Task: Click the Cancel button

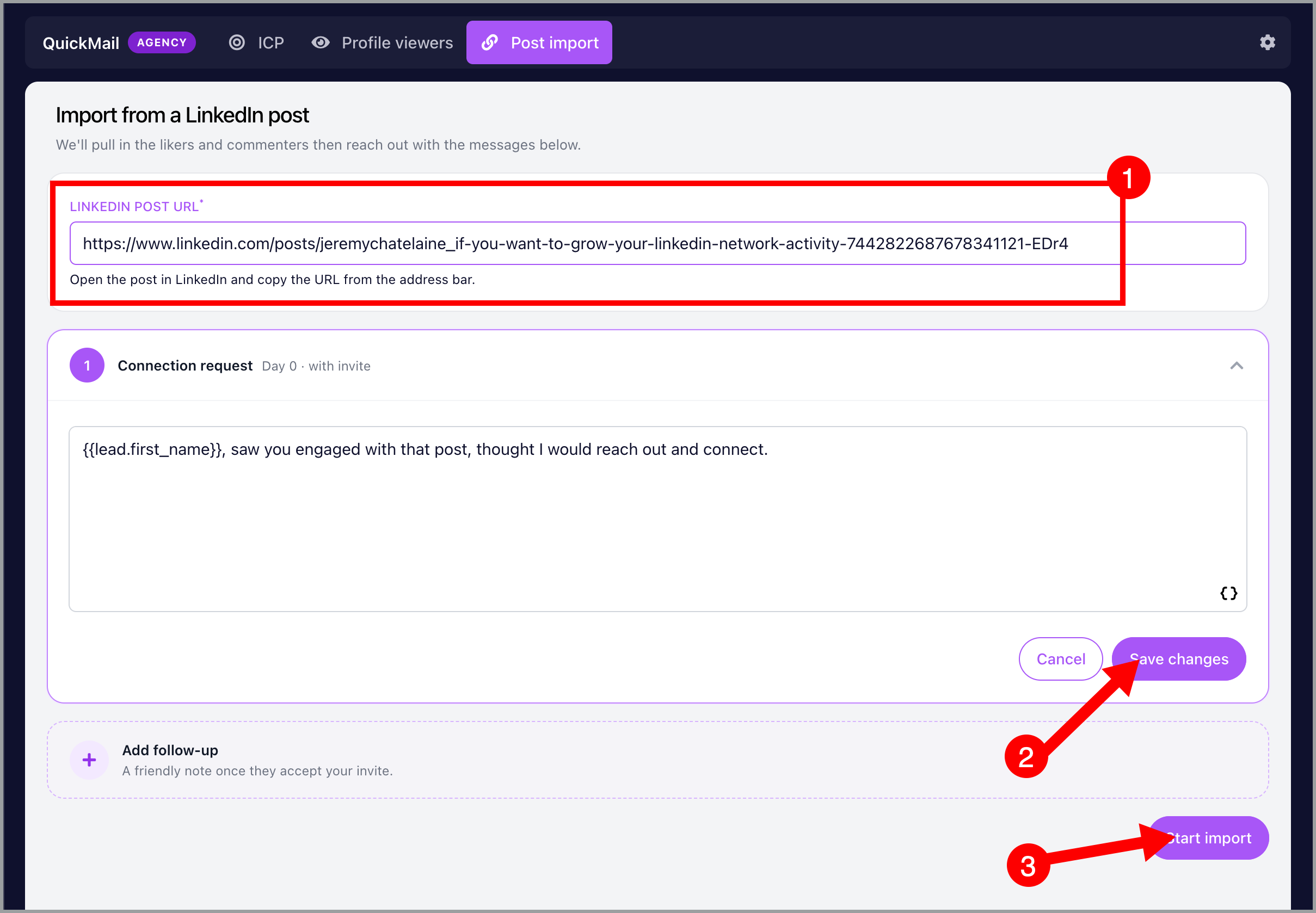Action: click(1060, 659)
